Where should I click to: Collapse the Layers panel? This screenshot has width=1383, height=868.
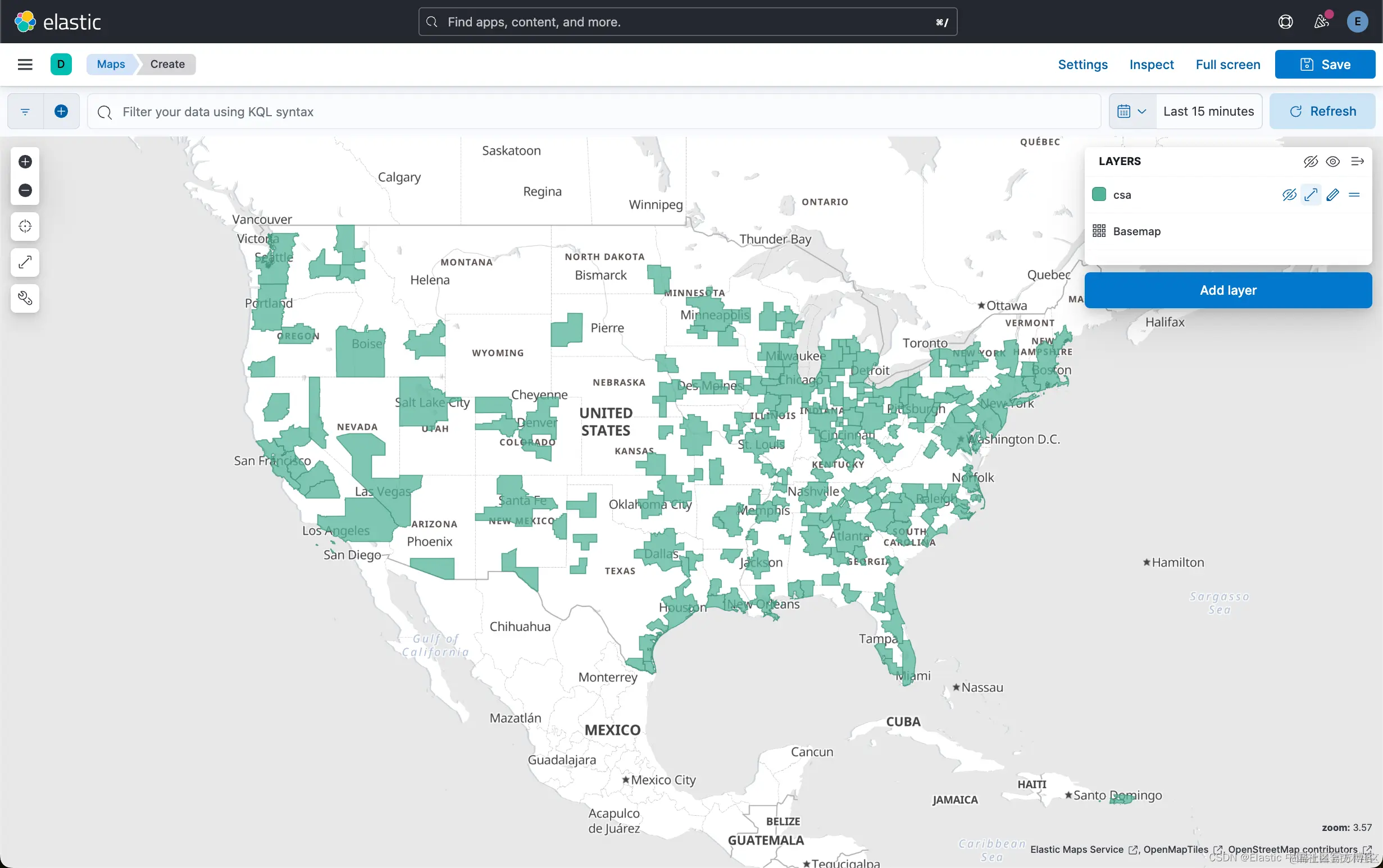click(1357, 161)
